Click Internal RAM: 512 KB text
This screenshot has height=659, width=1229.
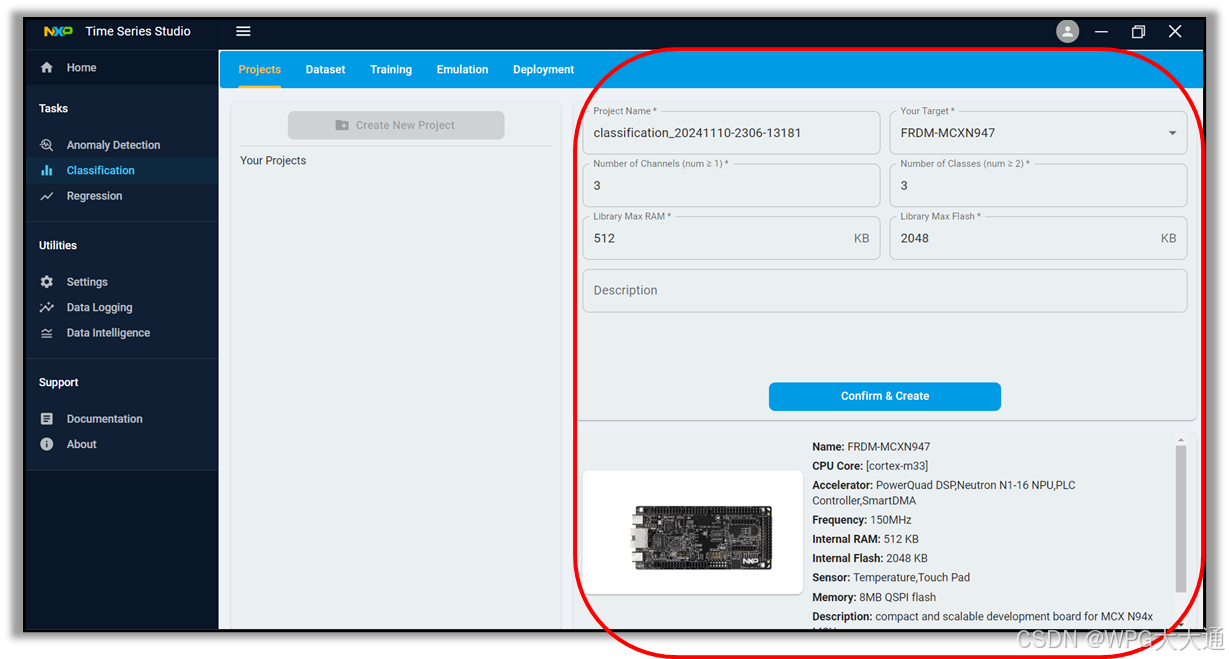(865, 539)
